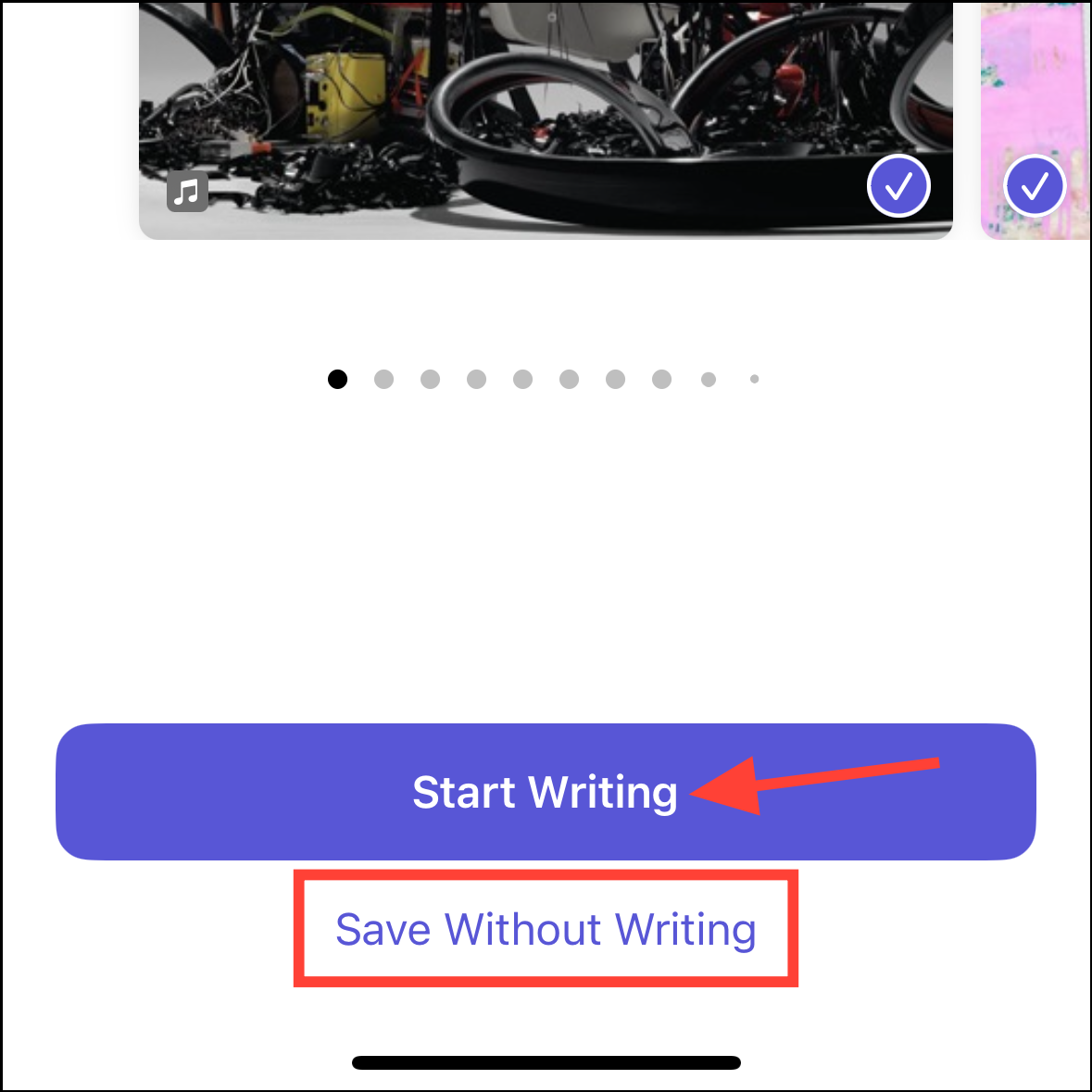Open the black-and-white album artwork card

pos(546,119)
